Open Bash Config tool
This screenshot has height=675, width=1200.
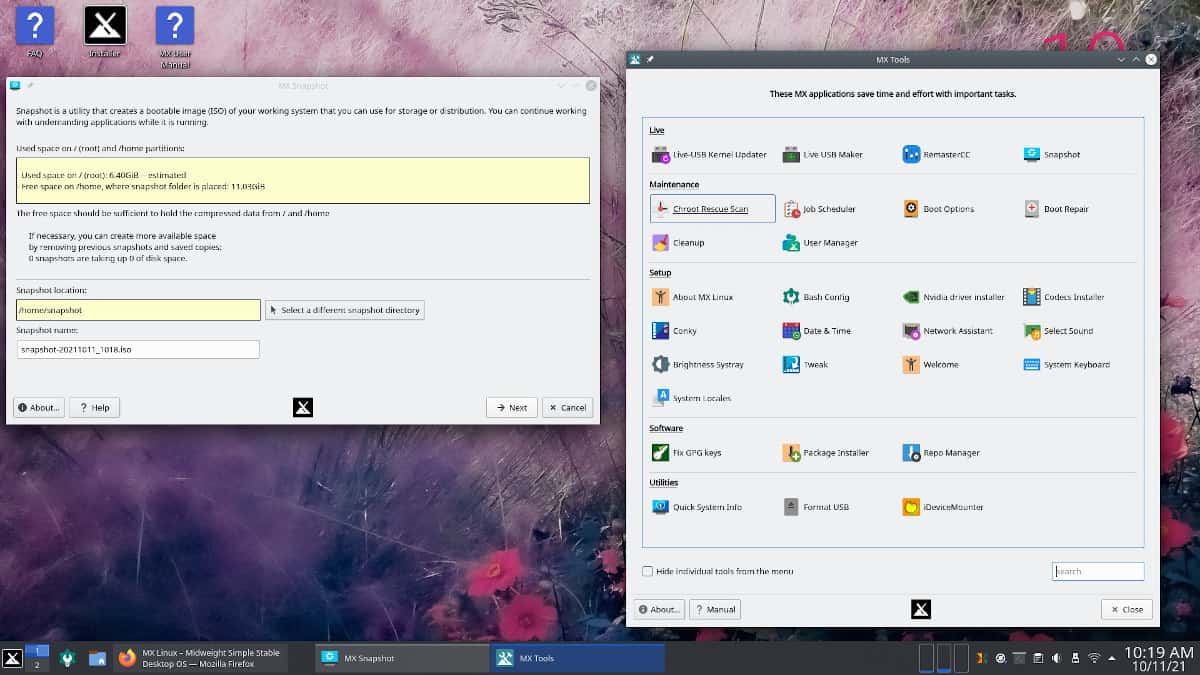816,297
